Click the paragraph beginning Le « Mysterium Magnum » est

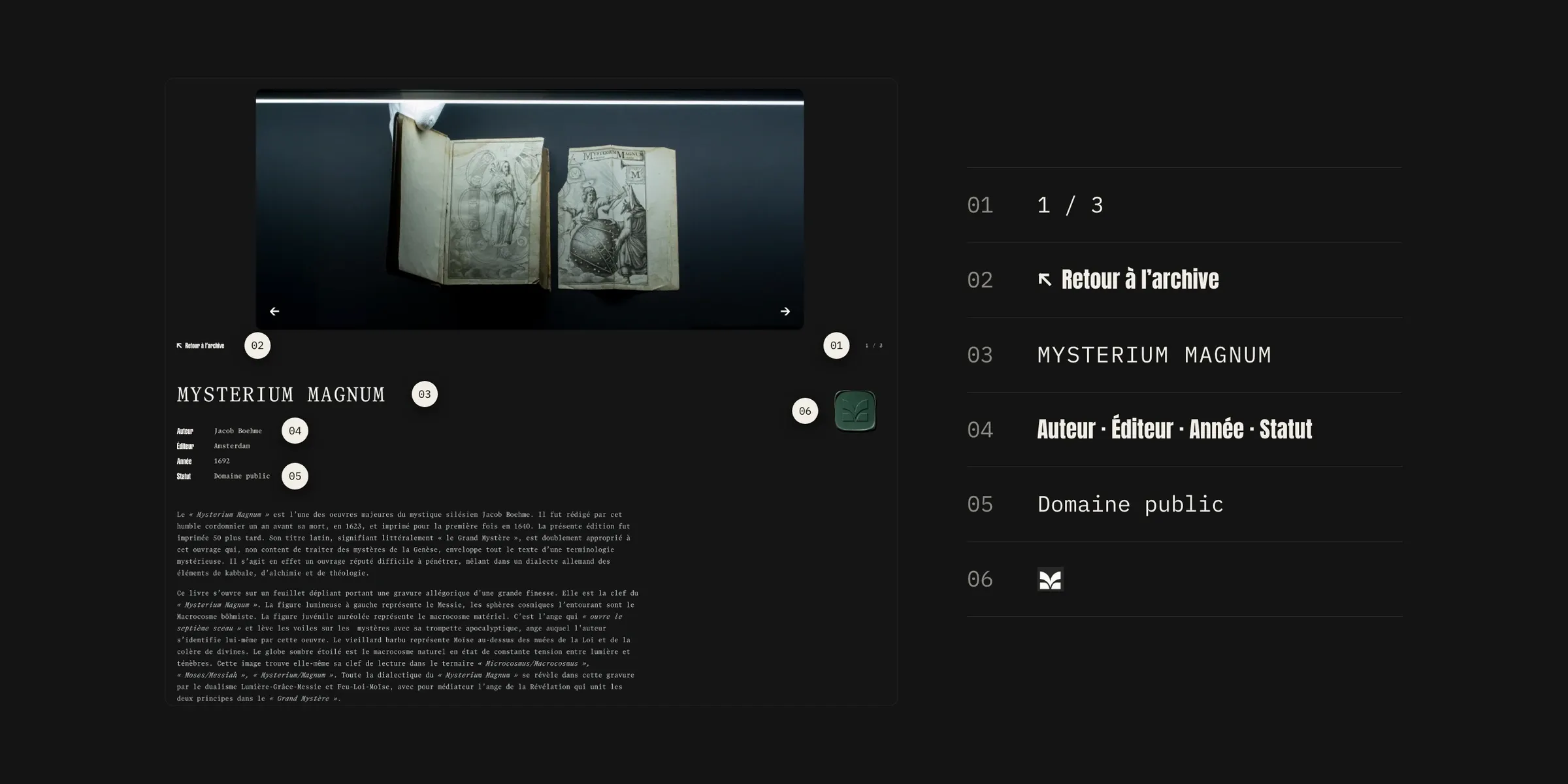[x=404, y=544]
